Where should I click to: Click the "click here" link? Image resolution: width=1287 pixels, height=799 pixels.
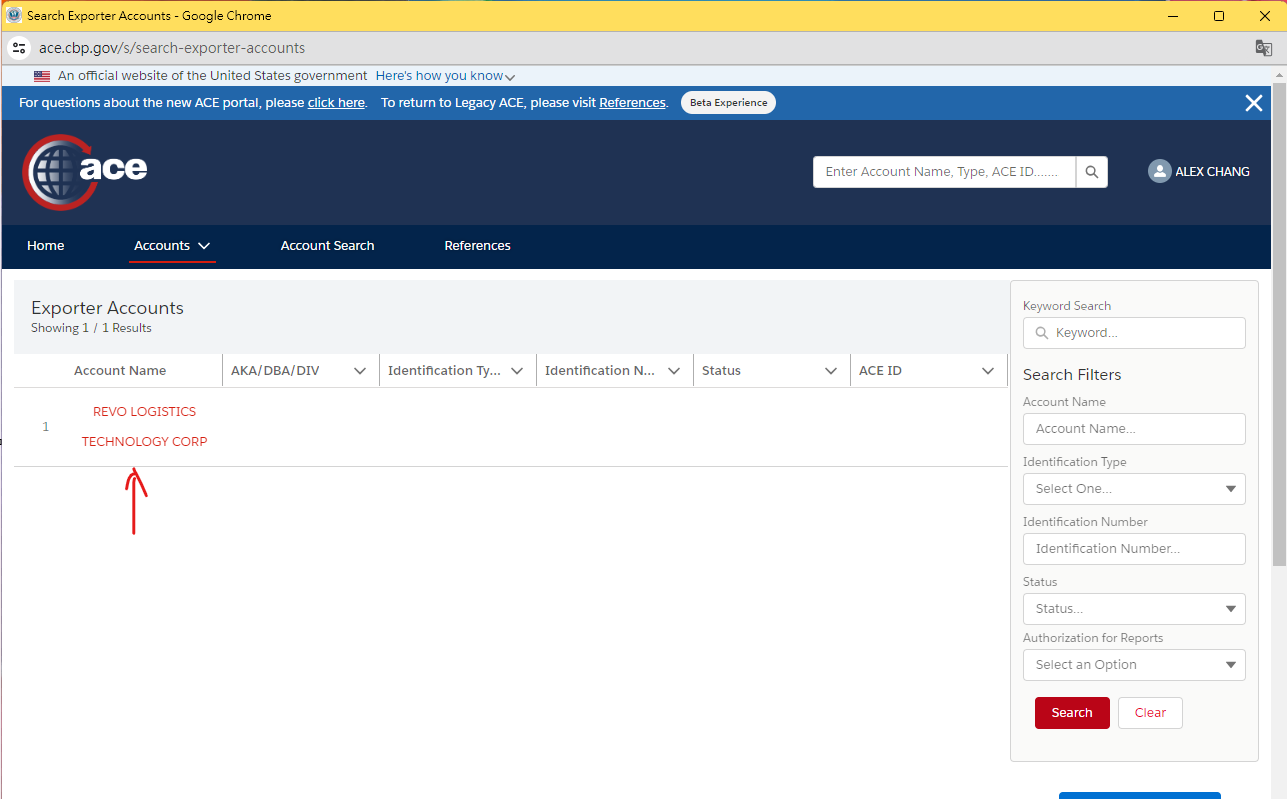point(336,102)
